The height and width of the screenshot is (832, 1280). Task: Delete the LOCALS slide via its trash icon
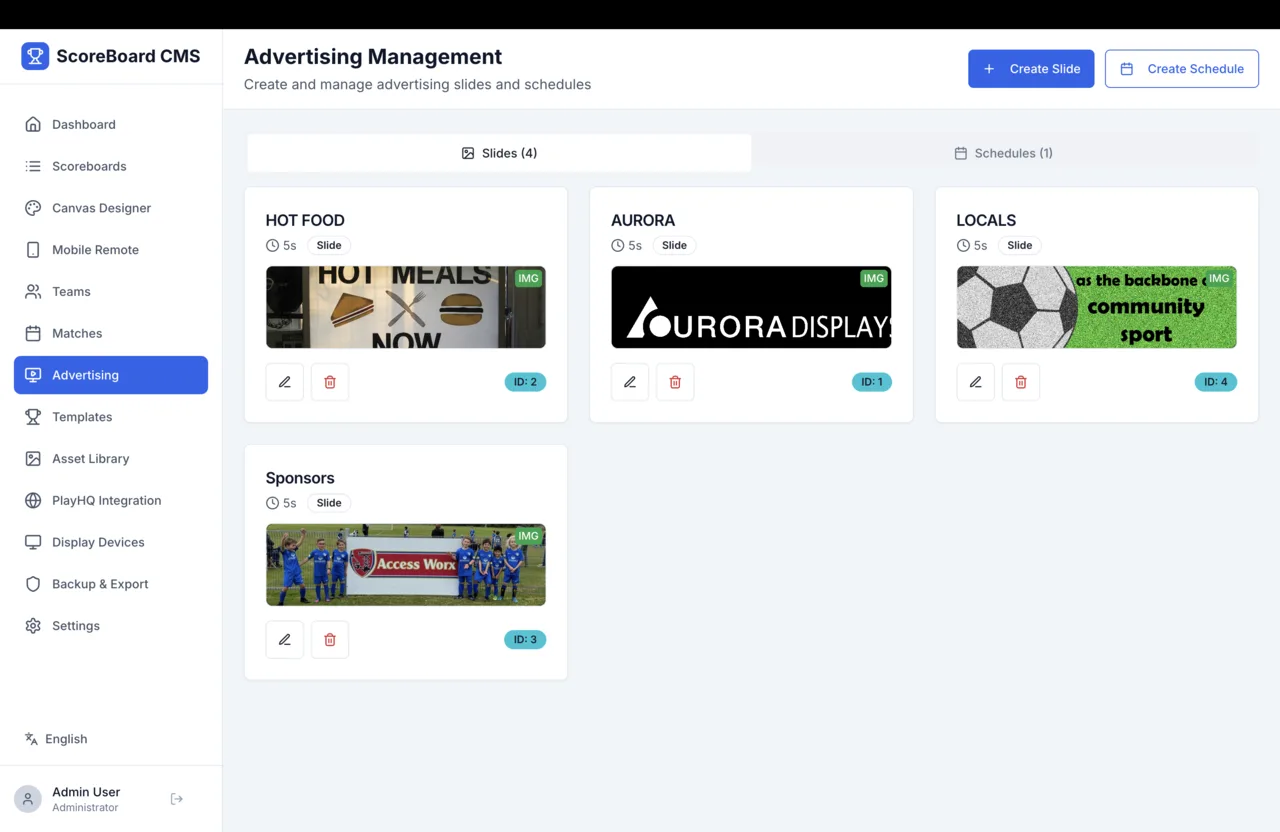click(x=1020, y=381)
